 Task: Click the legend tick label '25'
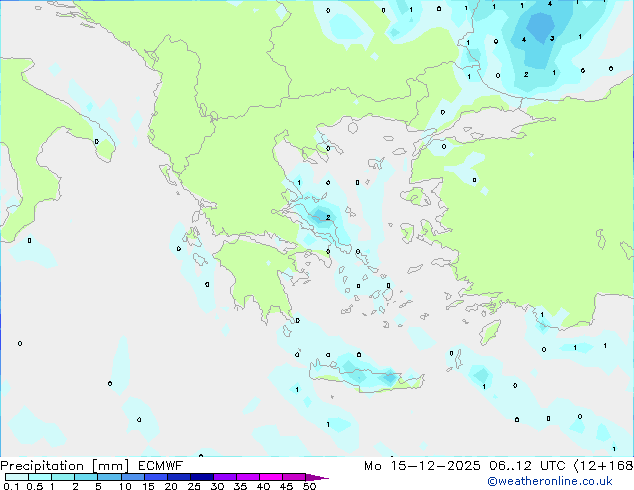(x=194, y=486)
